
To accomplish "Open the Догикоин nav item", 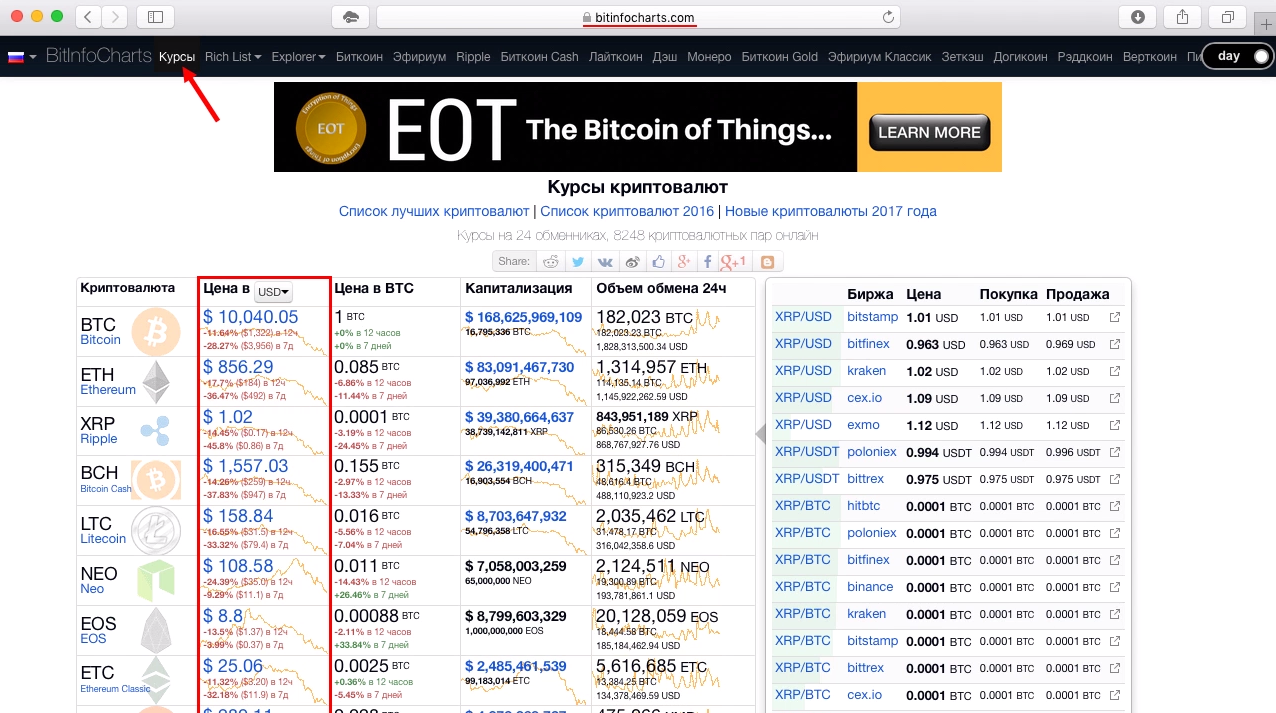I will [x=1021, y=57].
